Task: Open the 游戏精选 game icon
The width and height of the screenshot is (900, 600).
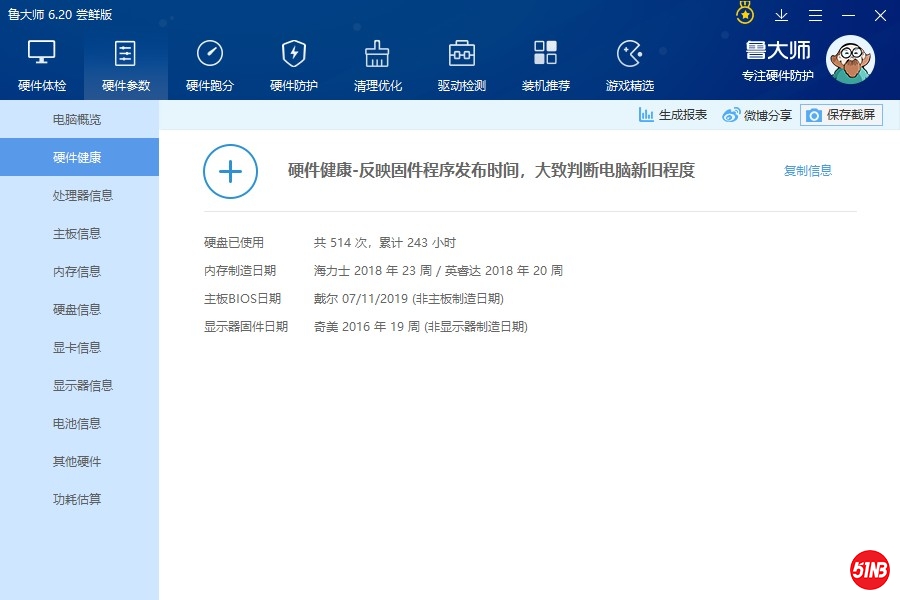Action: [x=630, y=53]
